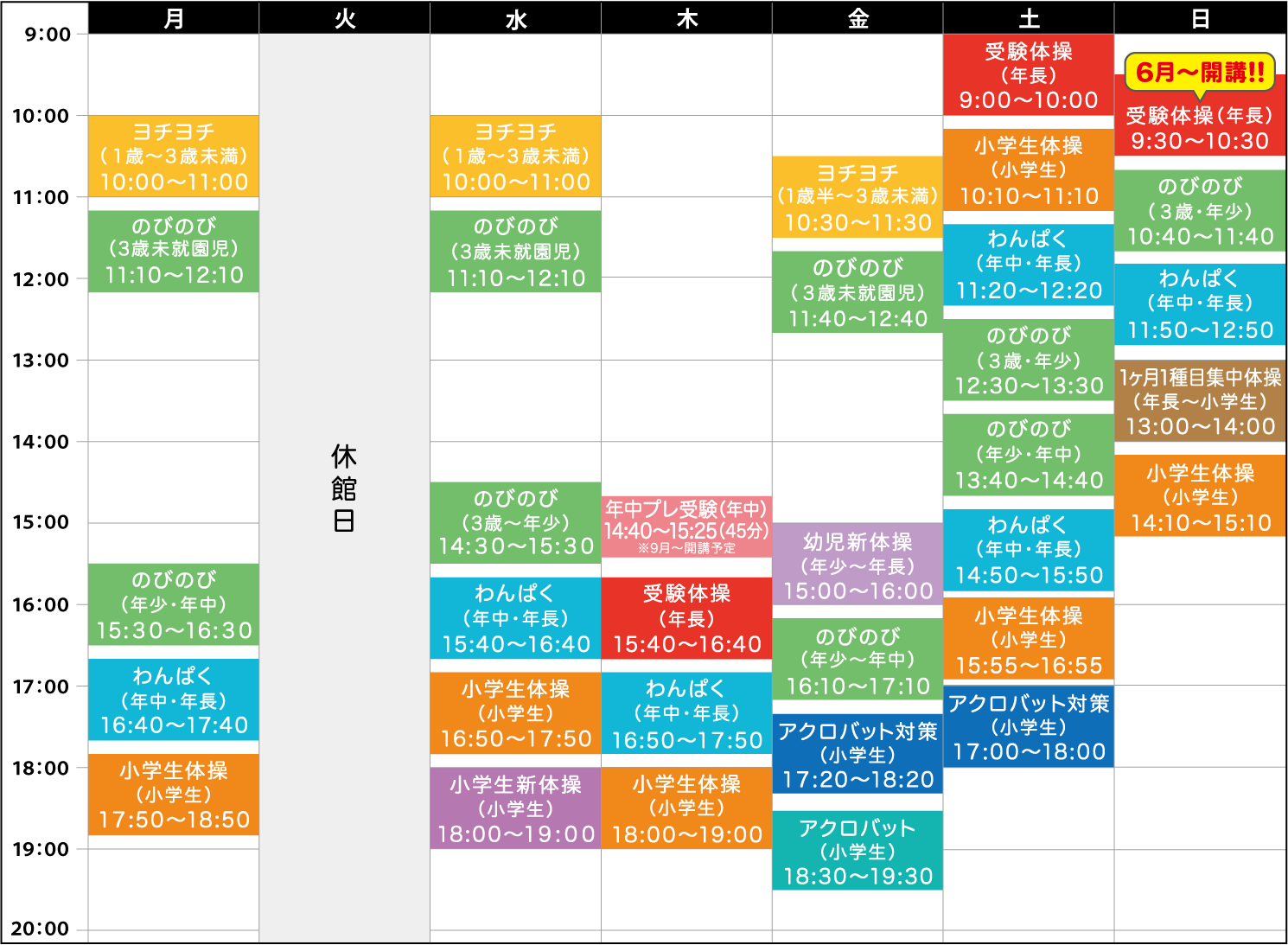Choose the のびのび 16:10〜17:10 class block
The height and width of the screenshot is (945, 1288).
858,659
